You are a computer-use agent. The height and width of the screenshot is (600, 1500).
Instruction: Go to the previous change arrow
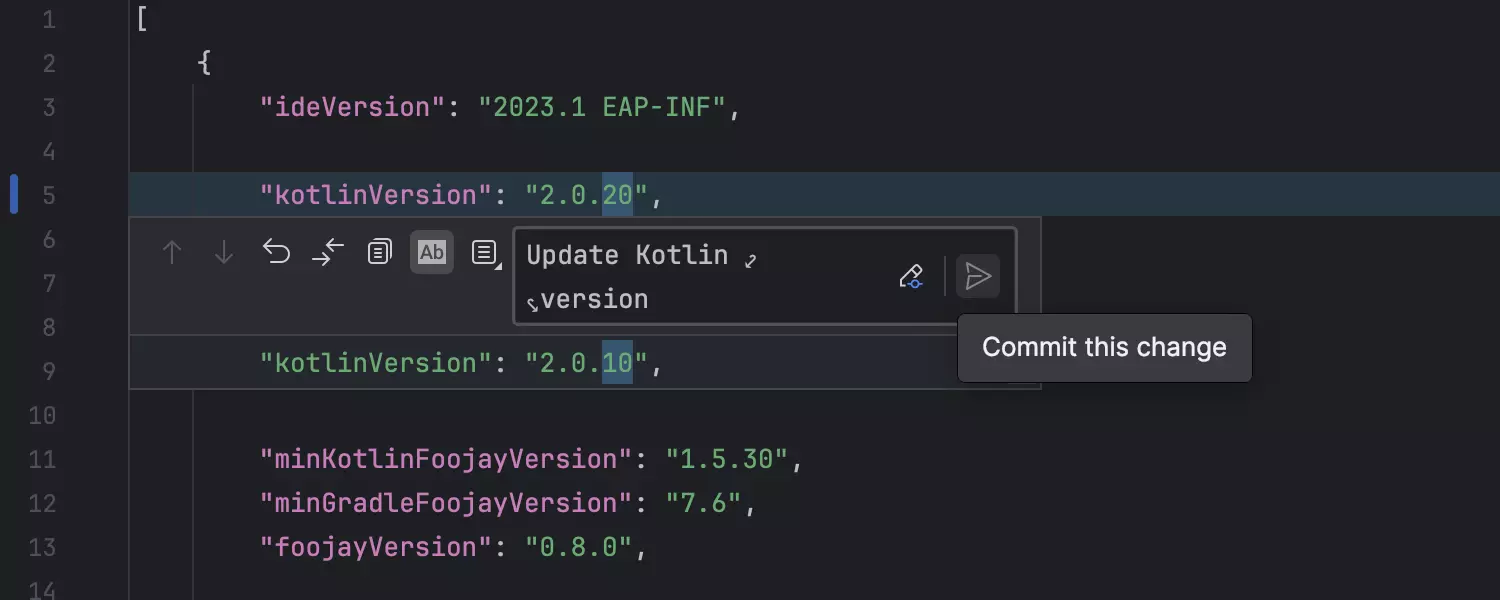click(x=172, y=253)
